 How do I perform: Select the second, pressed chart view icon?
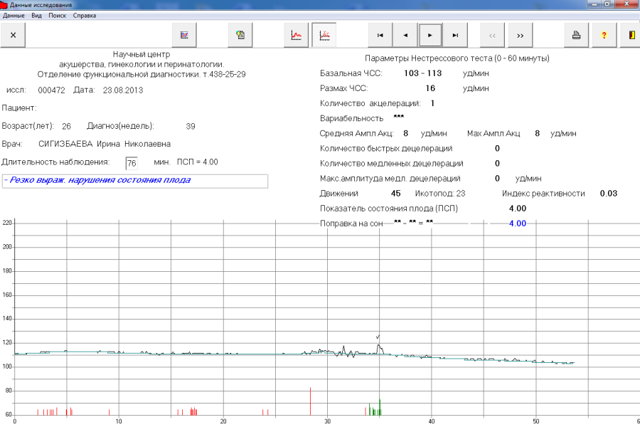(x=324, y=35)
